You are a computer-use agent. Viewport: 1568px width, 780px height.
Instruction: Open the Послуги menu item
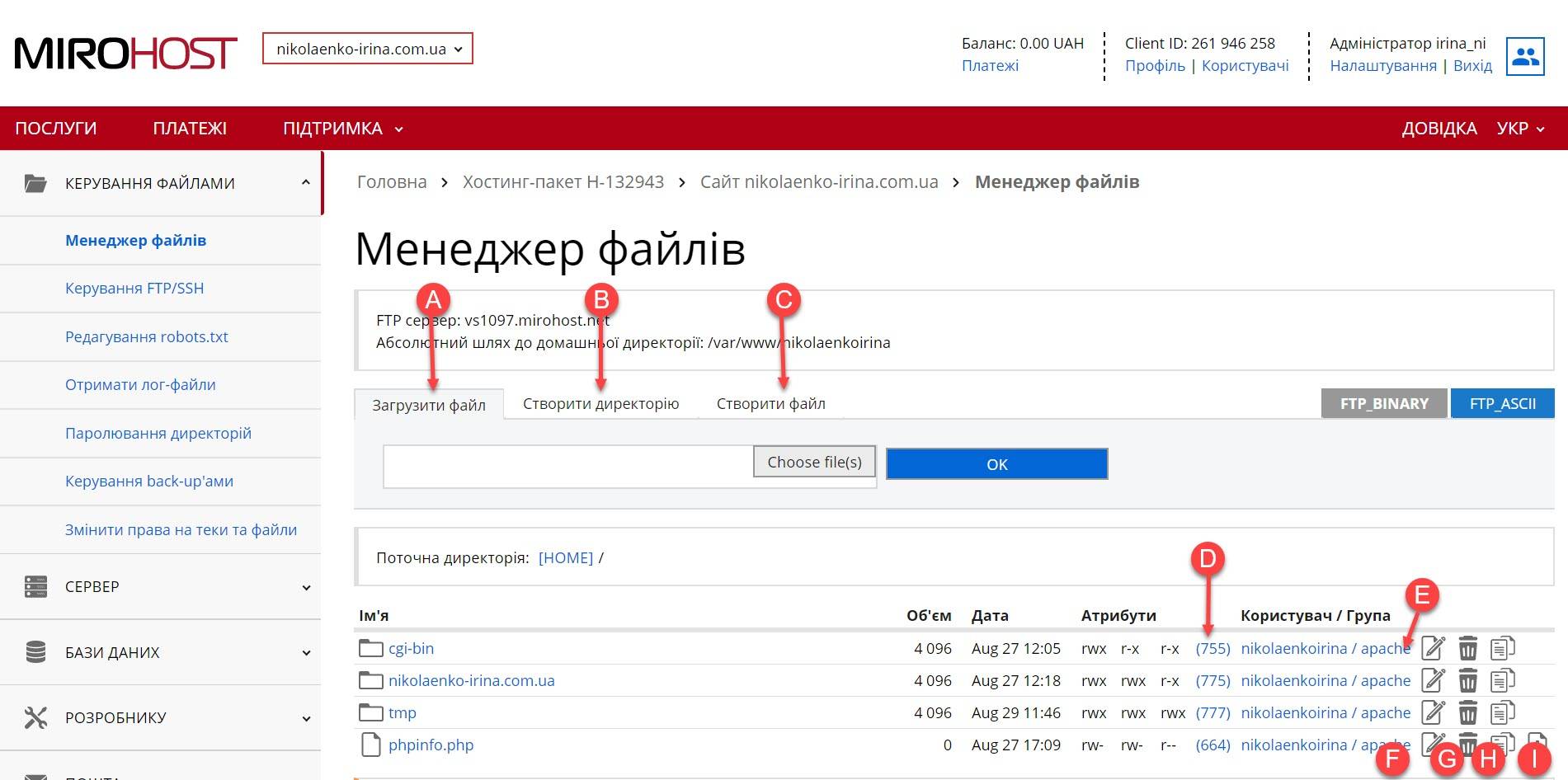tap(56, 129)
